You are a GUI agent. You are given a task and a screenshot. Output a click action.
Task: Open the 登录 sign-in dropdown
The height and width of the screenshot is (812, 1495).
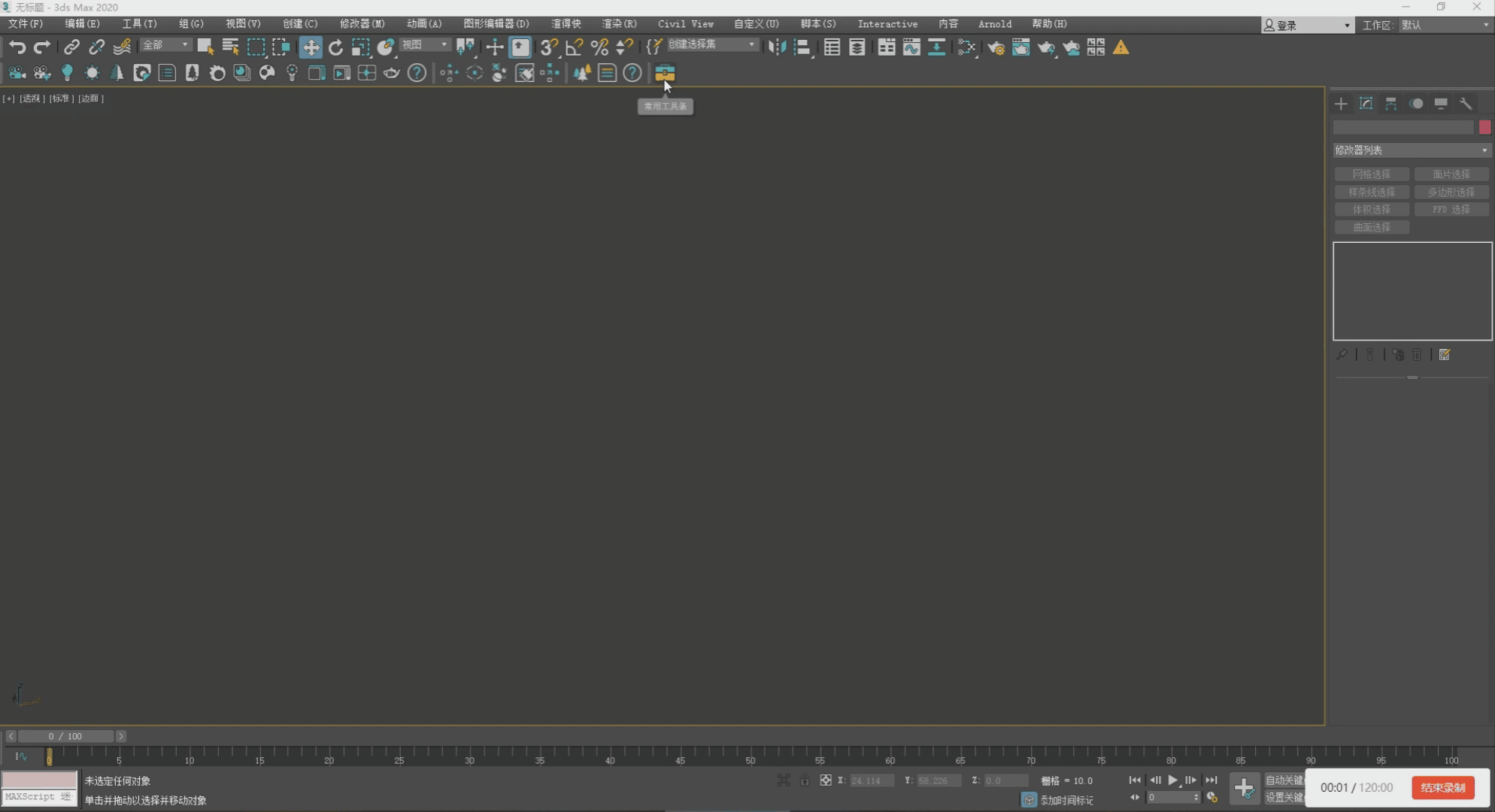click(x=1307, y=25)
